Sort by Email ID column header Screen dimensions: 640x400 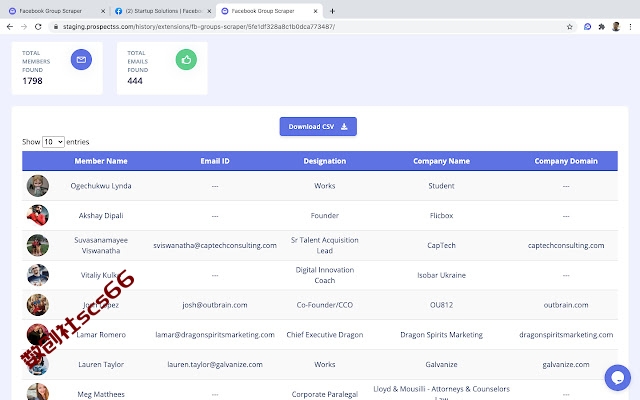215,161
